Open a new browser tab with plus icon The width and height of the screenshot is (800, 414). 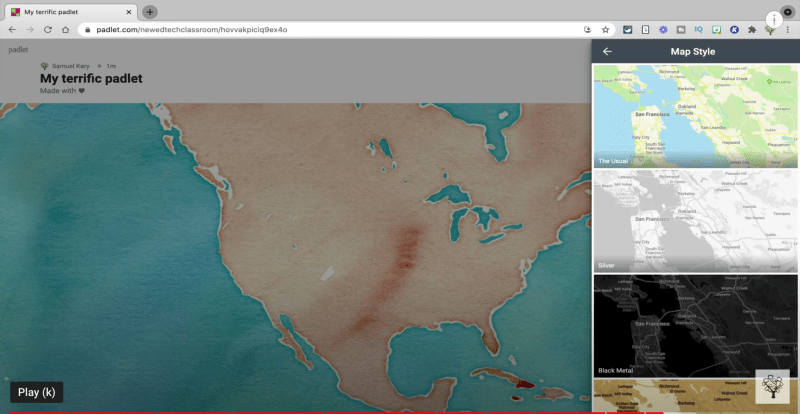point(150,12)
